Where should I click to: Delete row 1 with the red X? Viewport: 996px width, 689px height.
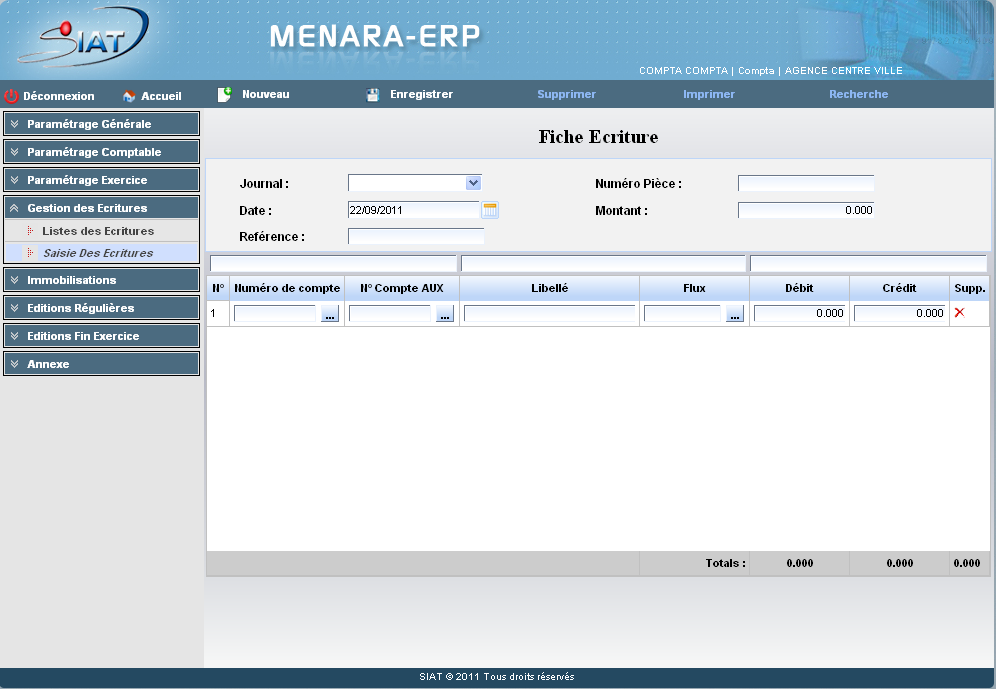point(959,312)
